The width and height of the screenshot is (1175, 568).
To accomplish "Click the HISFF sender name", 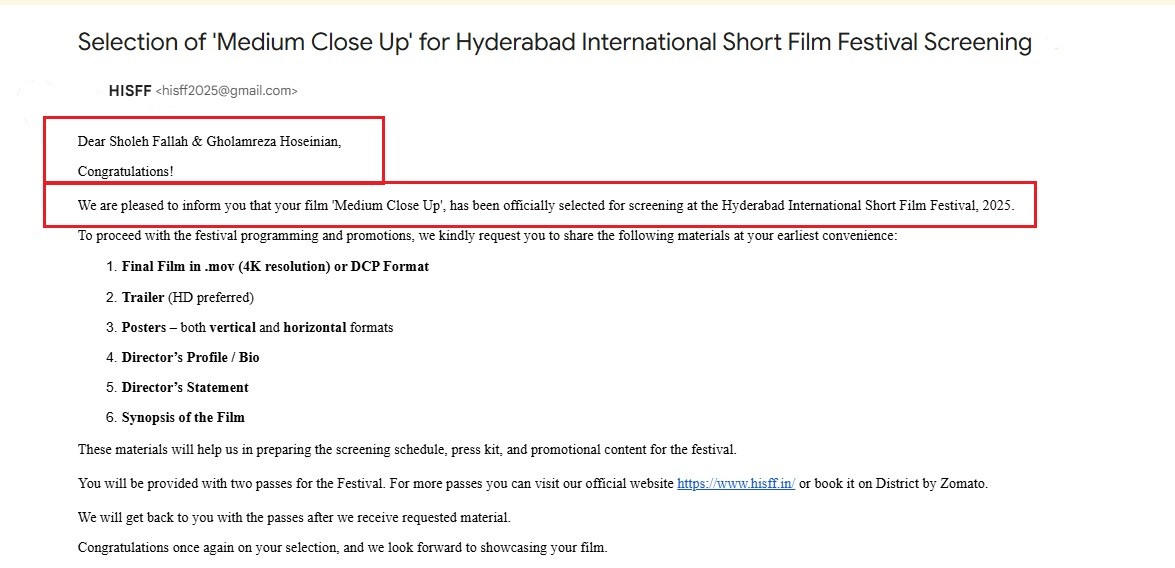I will [x=130, y=91].
